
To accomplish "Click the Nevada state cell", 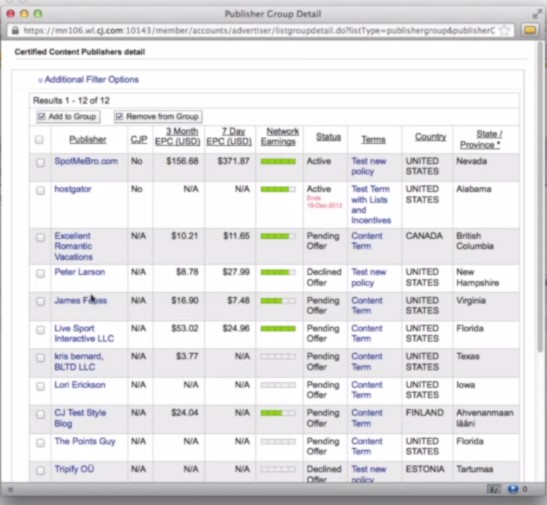I will pyautogui.click(x=471, y=161).
